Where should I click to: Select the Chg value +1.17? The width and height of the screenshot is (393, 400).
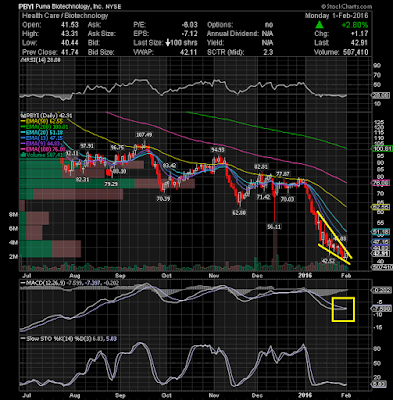point(359,34)
